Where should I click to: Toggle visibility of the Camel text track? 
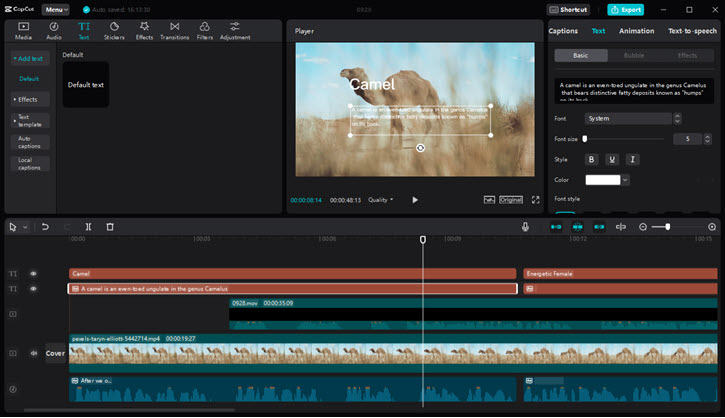point(32,273)
